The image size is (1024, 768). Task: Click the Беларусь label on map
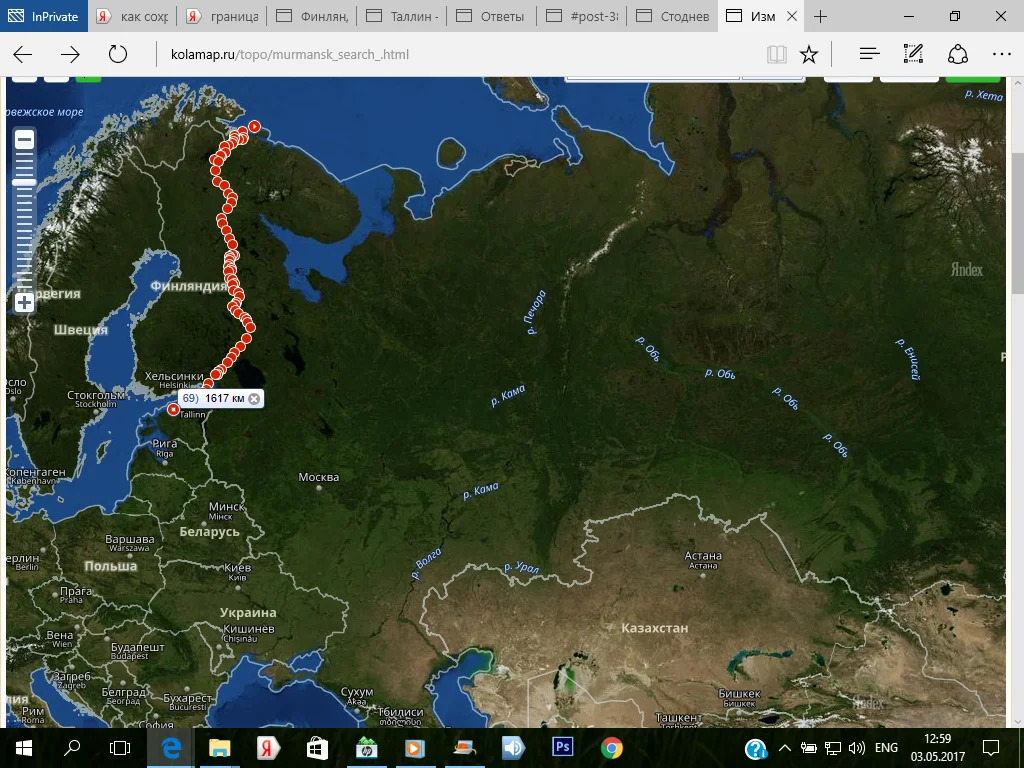pos(210,532)
